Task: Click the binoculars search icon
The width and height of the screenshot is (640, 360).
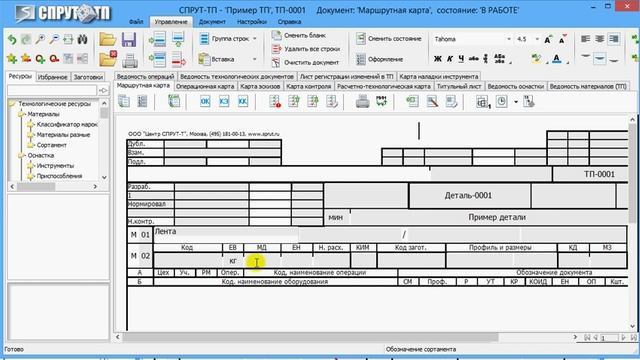Action: click(x=82, y=39)
